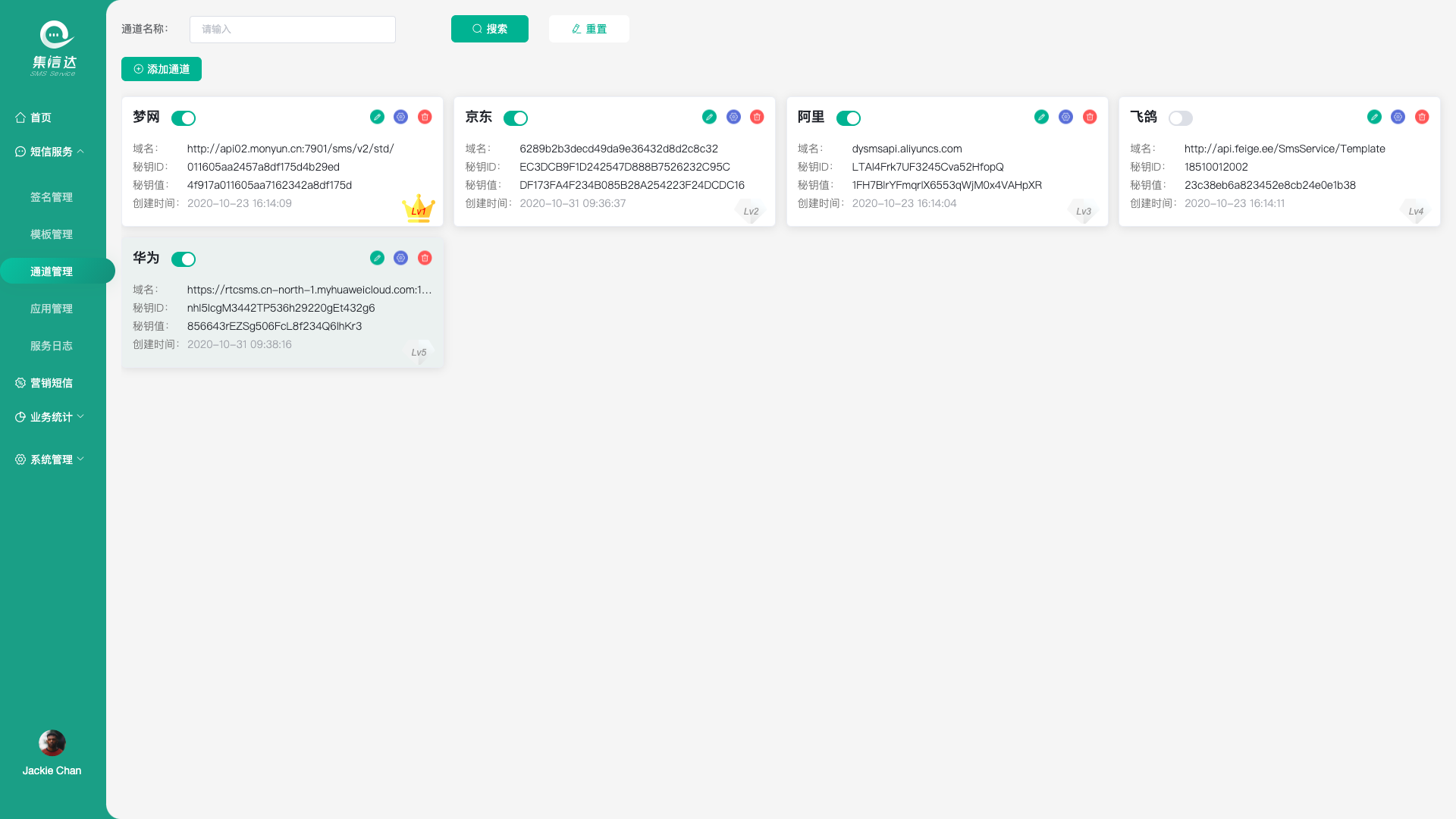1456x819 pixels.
Task: Open 签名管理 in the sidebar
Action: 52,197
